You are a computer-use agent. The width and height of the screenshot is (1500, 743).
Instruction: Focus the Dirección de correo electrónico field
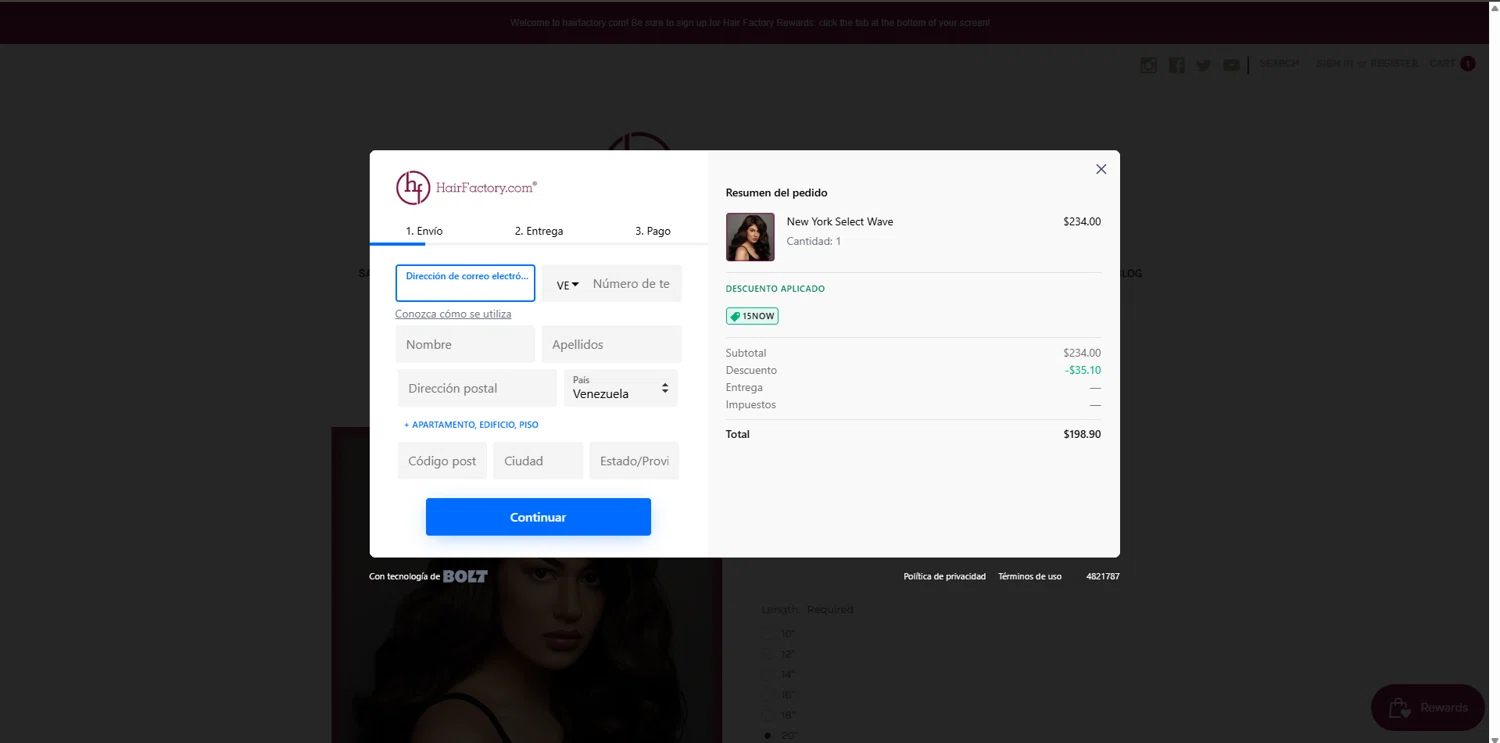point(465,283)
